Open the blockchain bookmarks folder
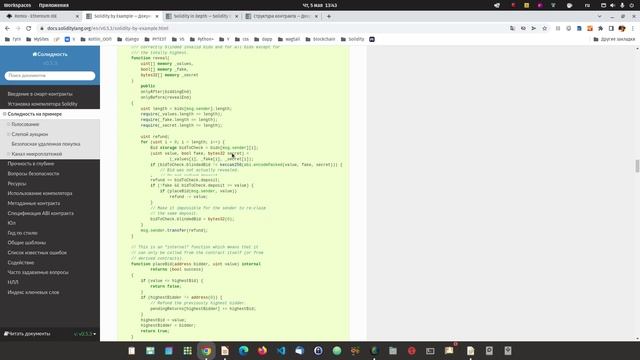640x360 pixels. point(320,39)
